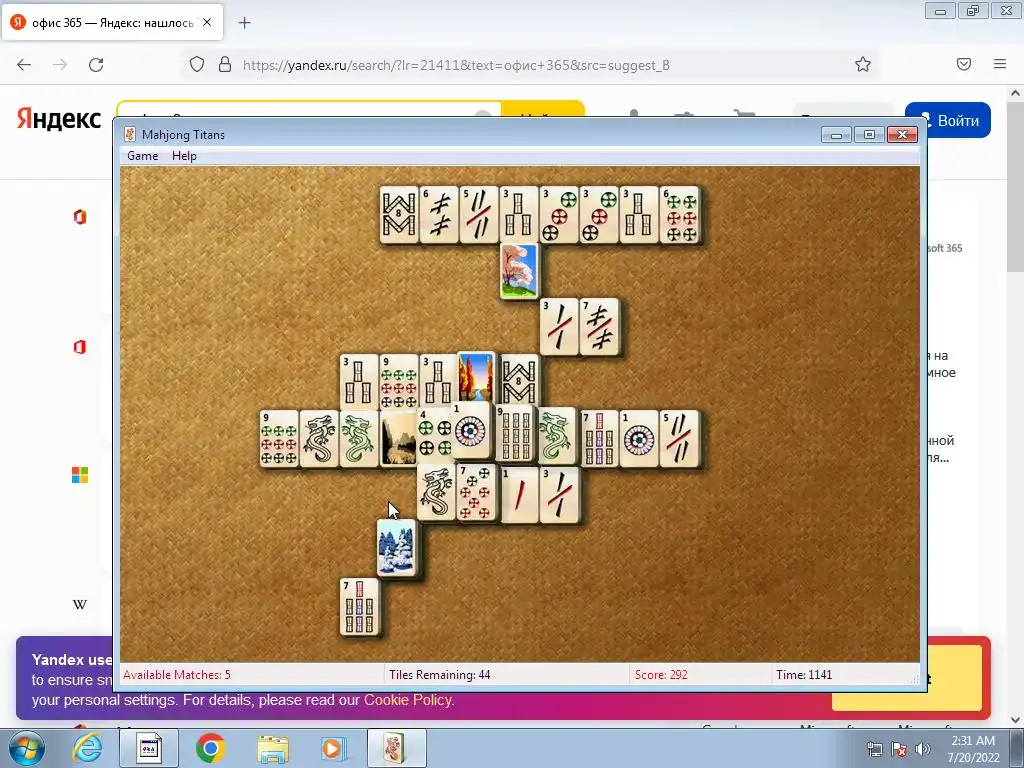The image size is (1024, 768).
Task: Select the 8 tile beside the autumn tile
Action: (520, 381)
